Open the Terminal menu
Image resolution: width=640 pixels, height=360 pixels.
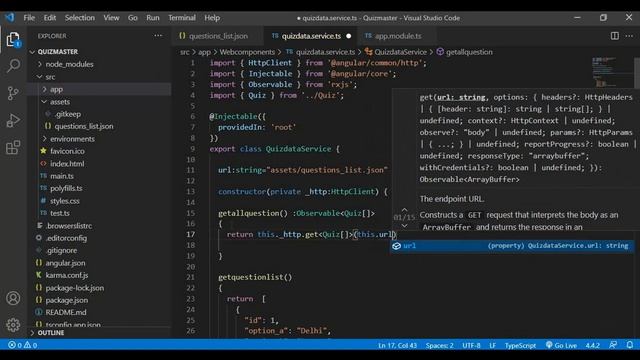tap(182, 18)
